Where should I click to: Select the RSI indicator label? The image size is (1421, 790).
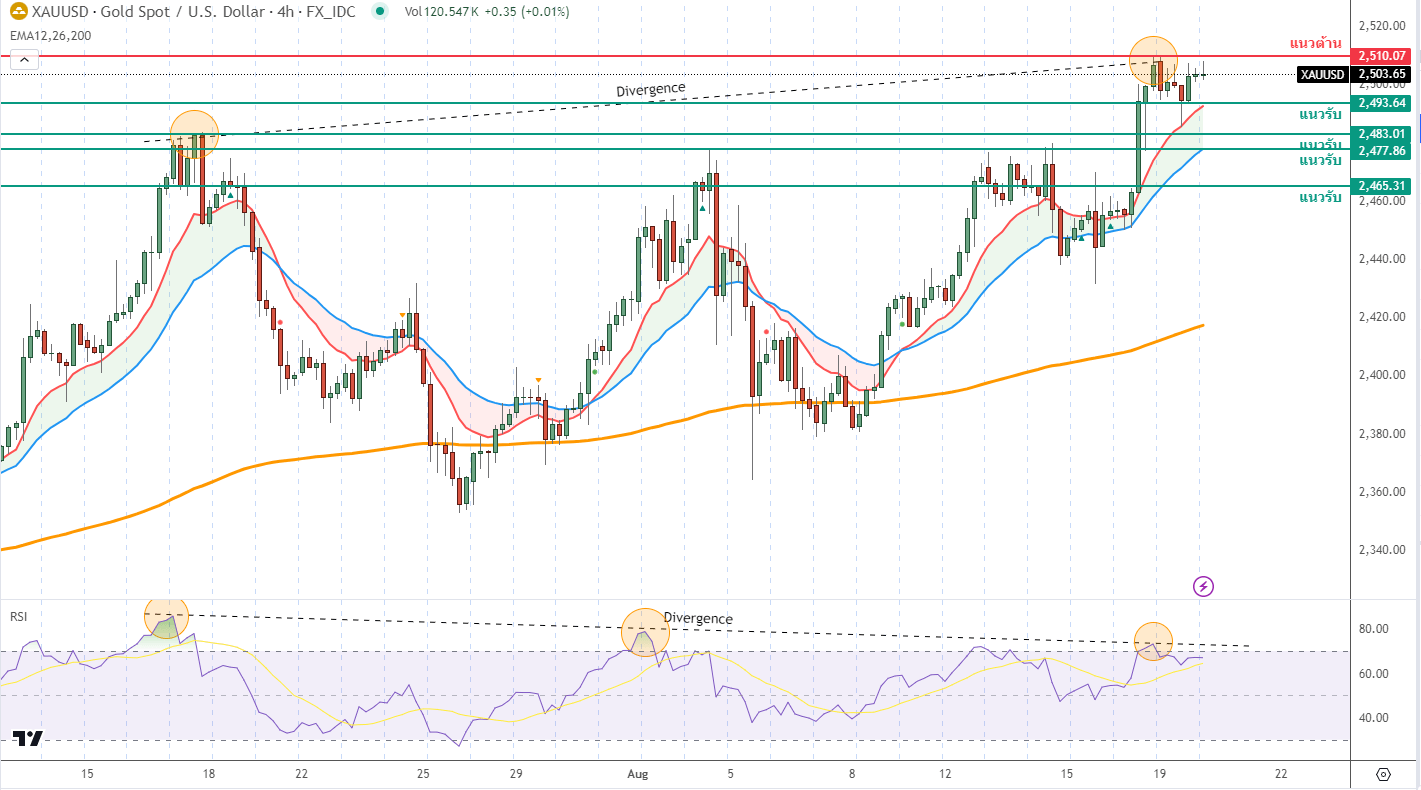(x=18, y=617)
